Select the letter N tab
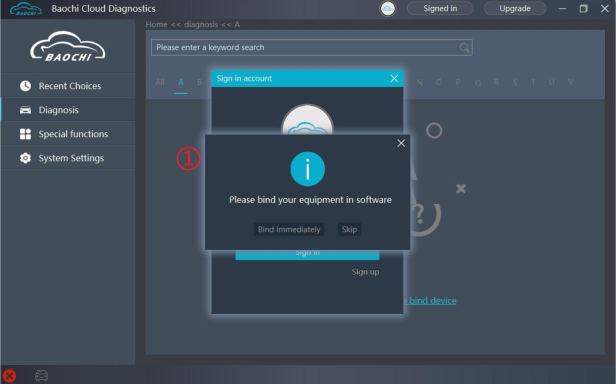Screen dimensions: 616x384 (x=420, y=83)
